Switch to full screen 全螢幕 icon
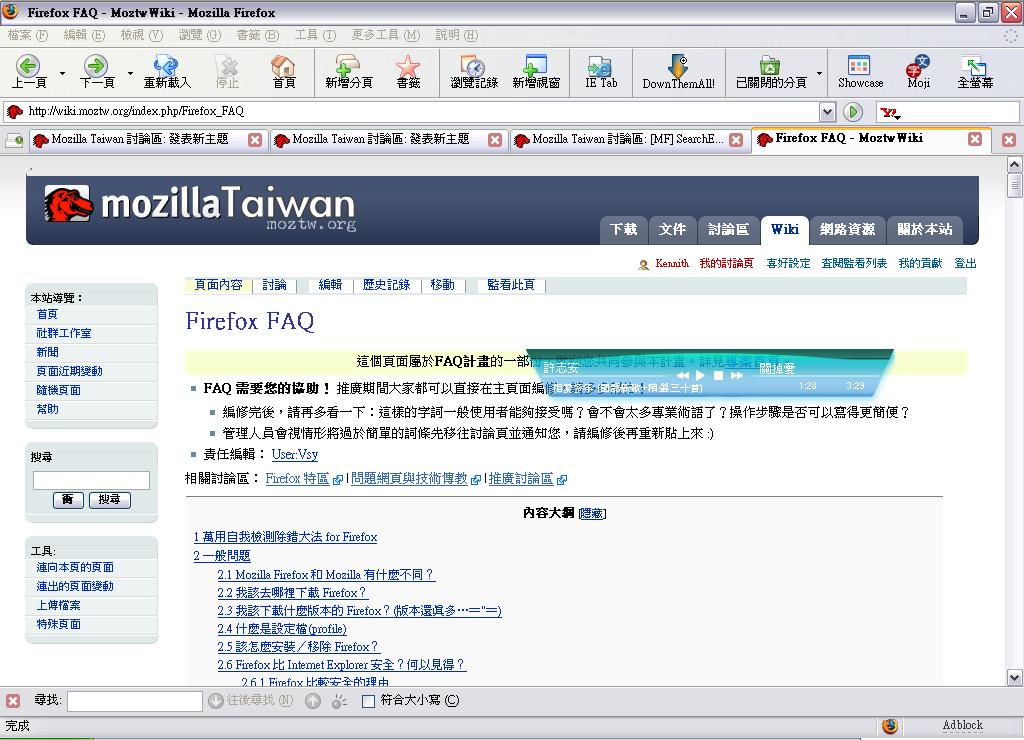Screen dimensions: 1024x740 974,66
